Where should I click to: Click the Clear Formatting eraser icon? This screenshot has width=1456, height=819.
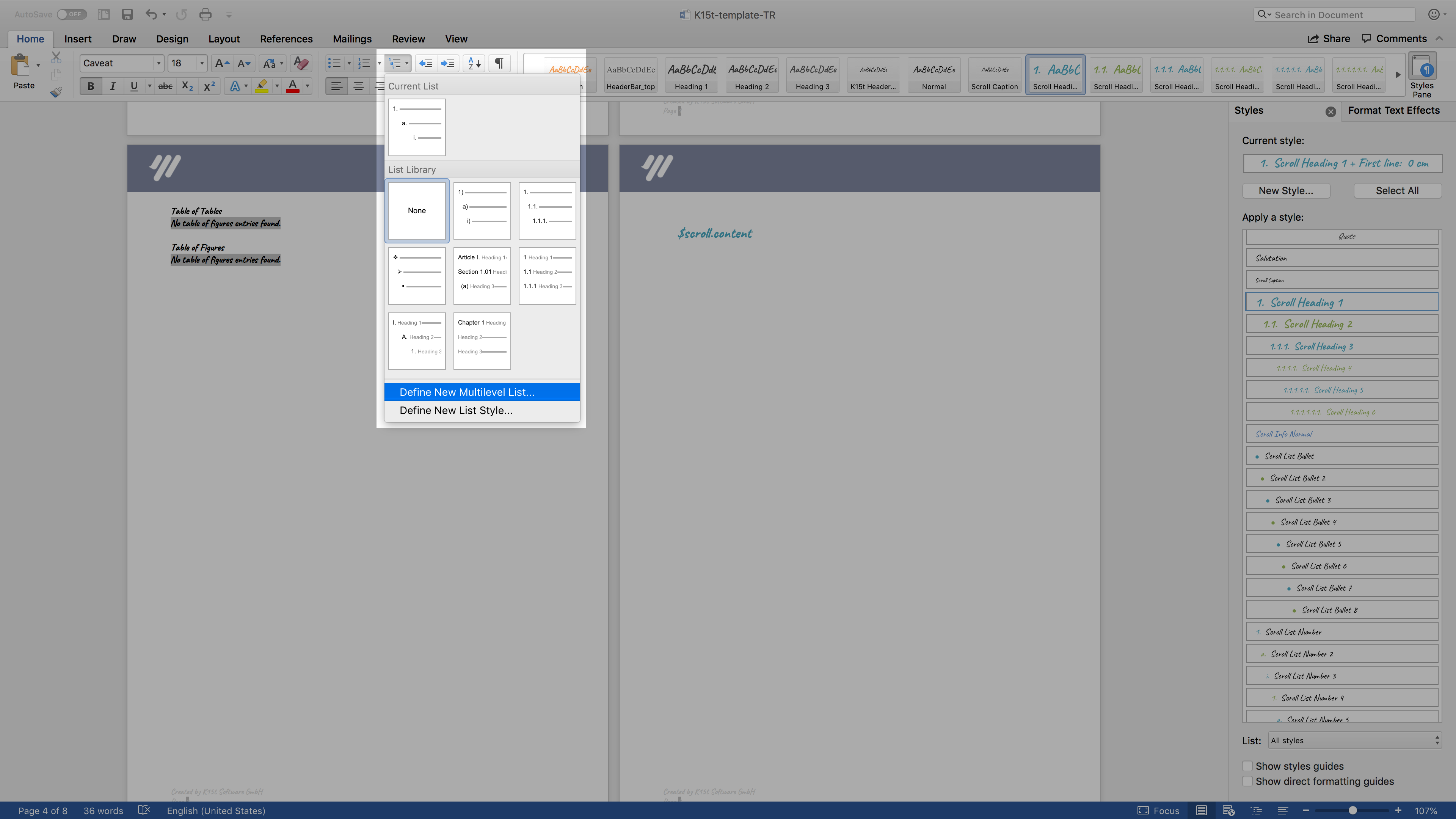(x=301, y=63)
